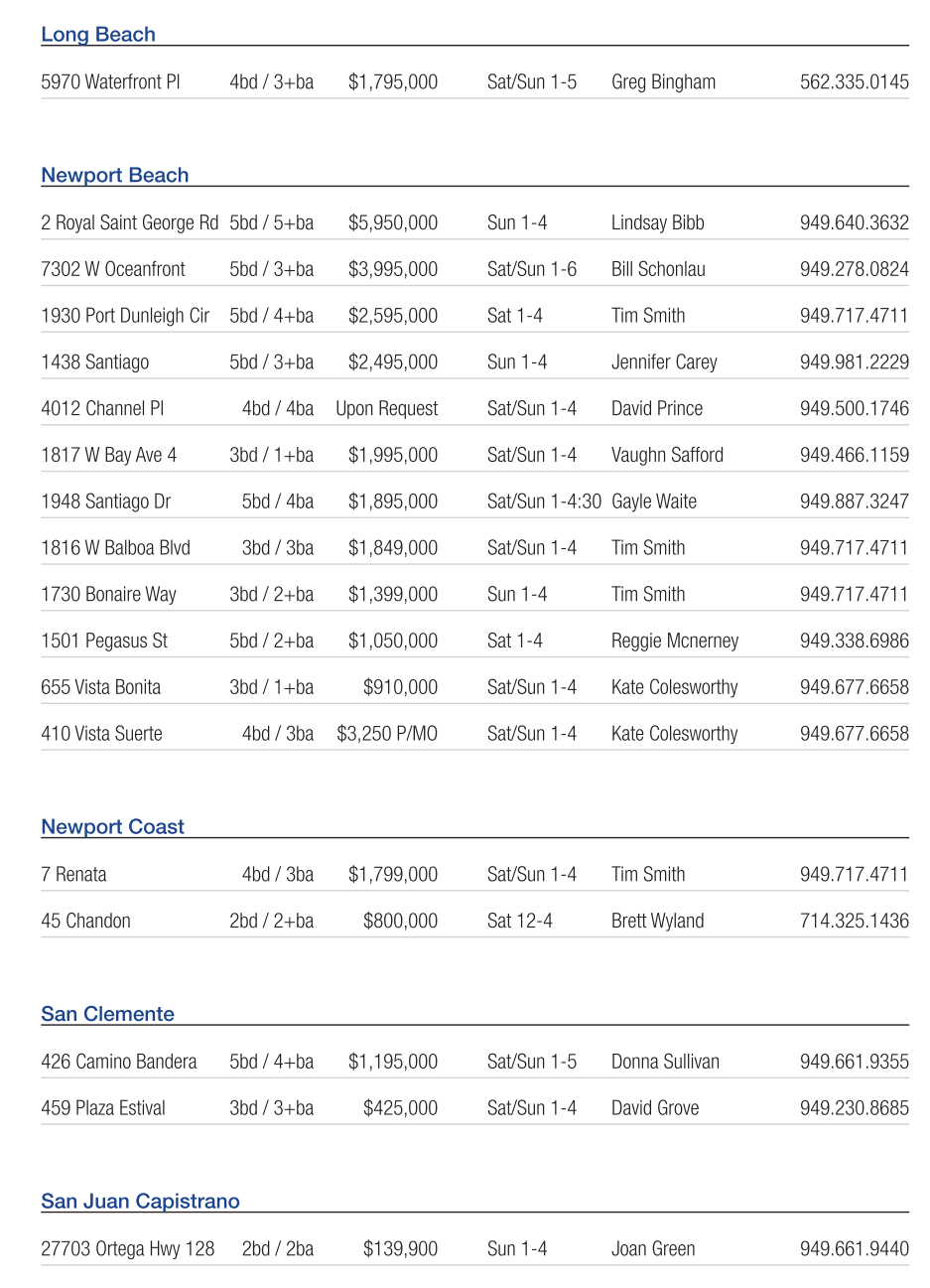
Task: Click the Sat/Sun 1-4:30 open house time
Action: [544, 501]
